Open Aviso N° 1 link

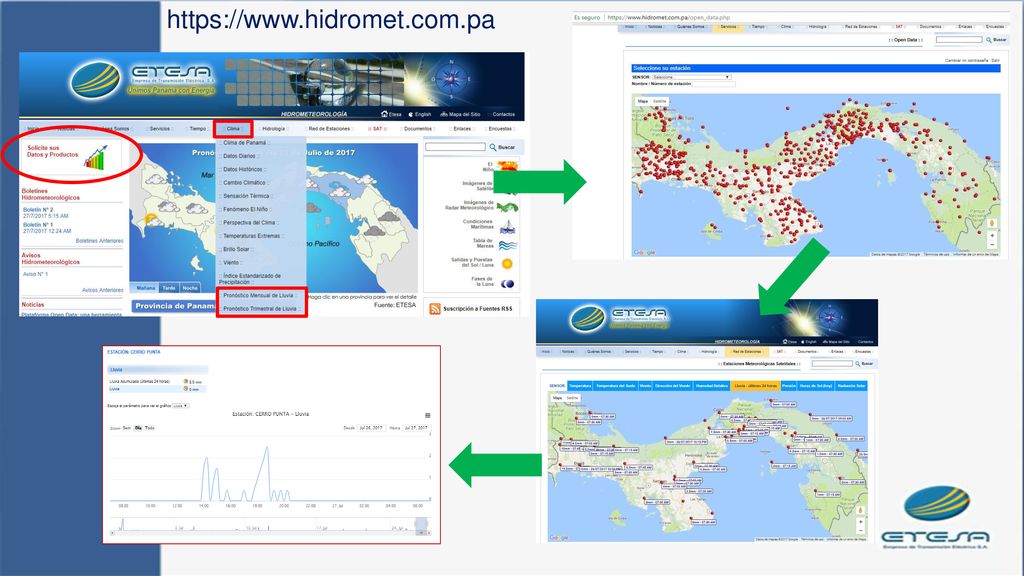coord(35,274)
